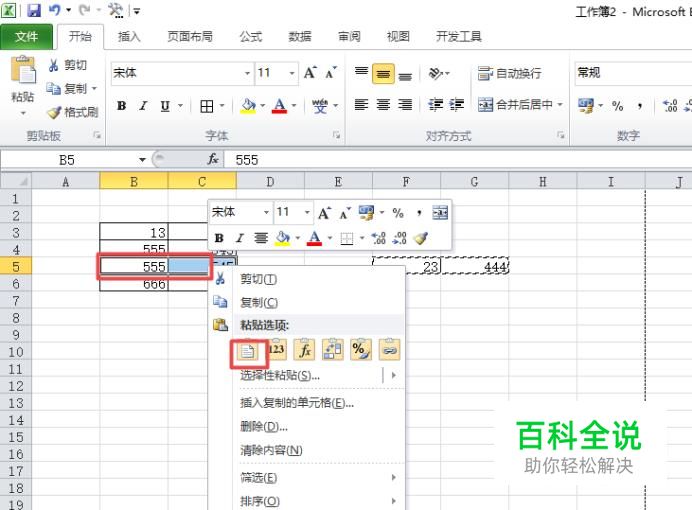Click the orientation text rotate icon
This screenshot has width=692, height=510.
(x=436, y=73)
